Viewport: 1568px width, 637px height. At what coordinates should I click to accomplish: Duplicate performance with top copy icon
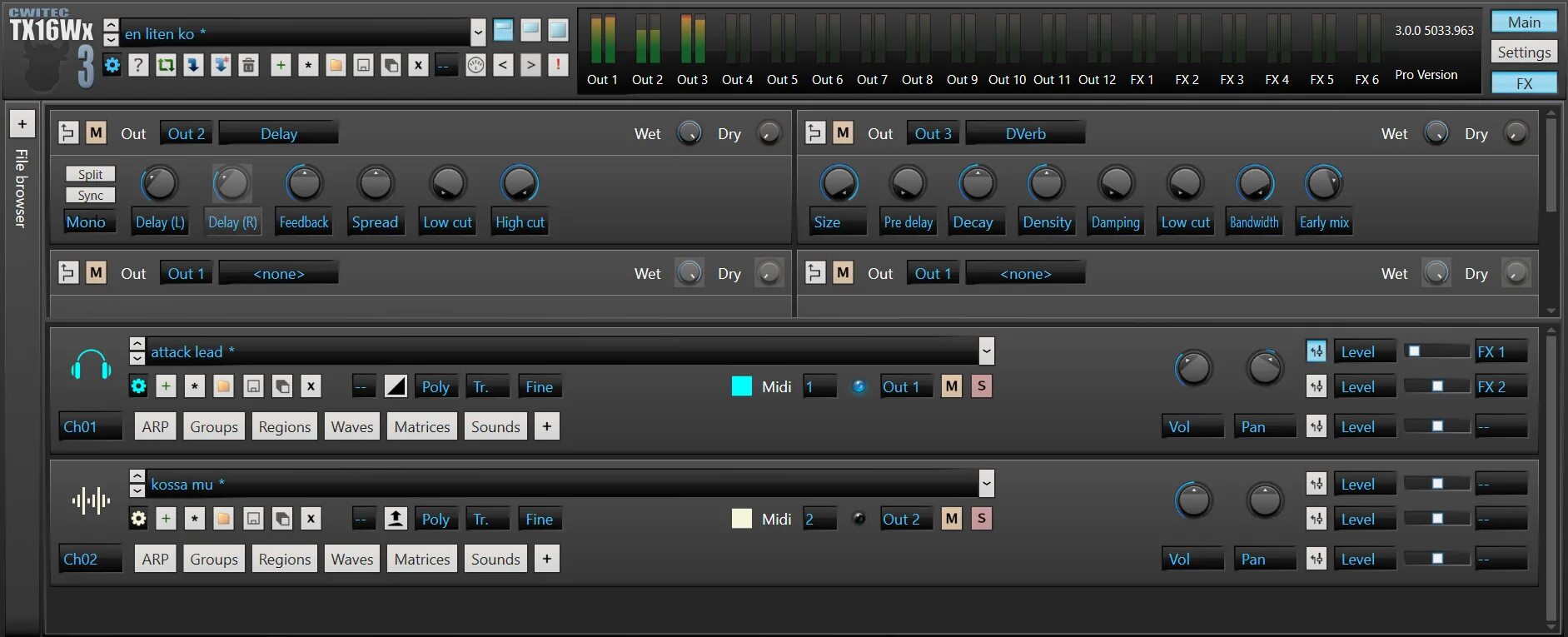coord(391,65)
